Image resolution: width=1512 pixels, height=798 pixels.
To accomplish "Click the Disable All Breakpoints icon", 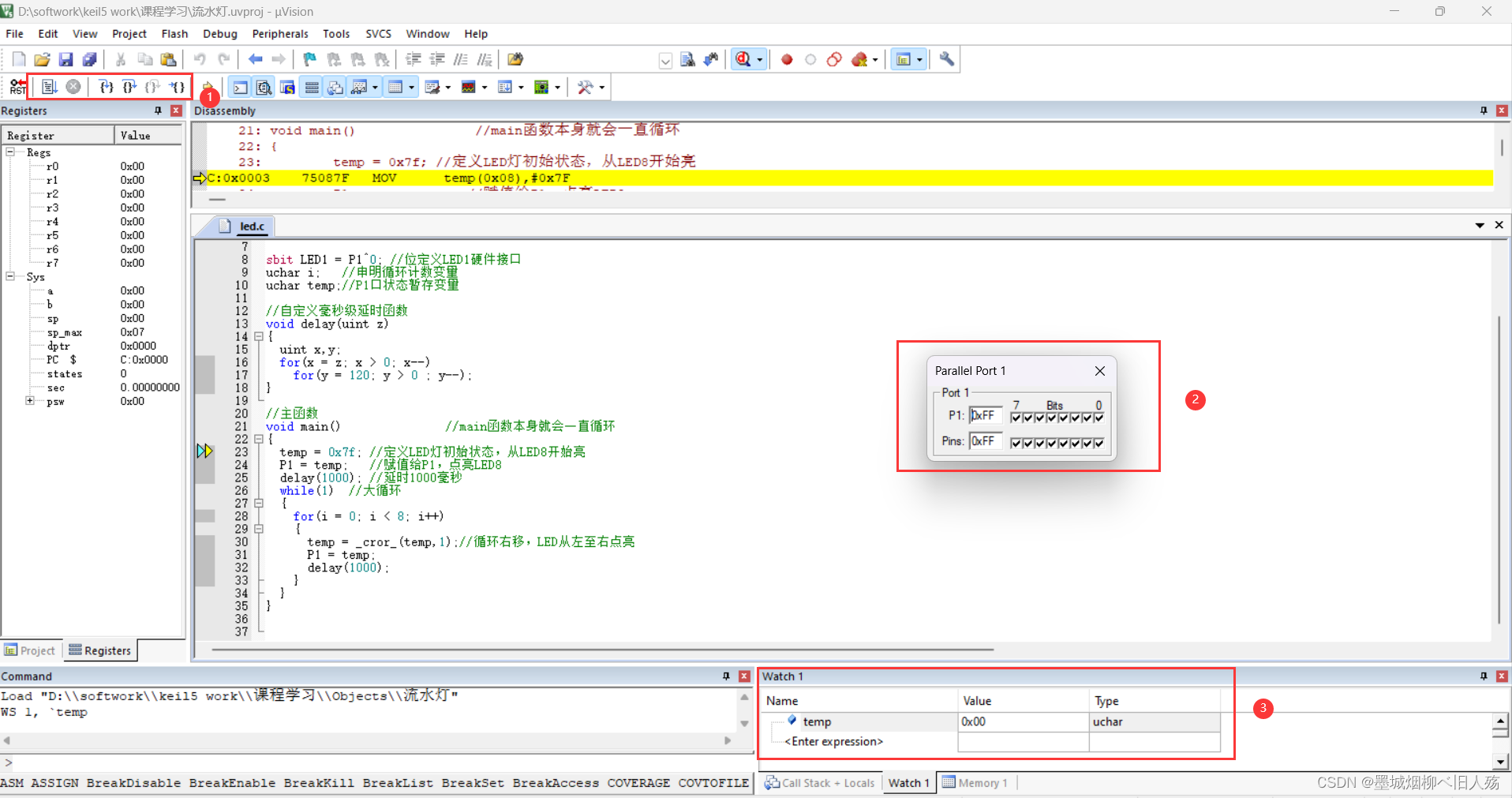I will tap(834, 59).
